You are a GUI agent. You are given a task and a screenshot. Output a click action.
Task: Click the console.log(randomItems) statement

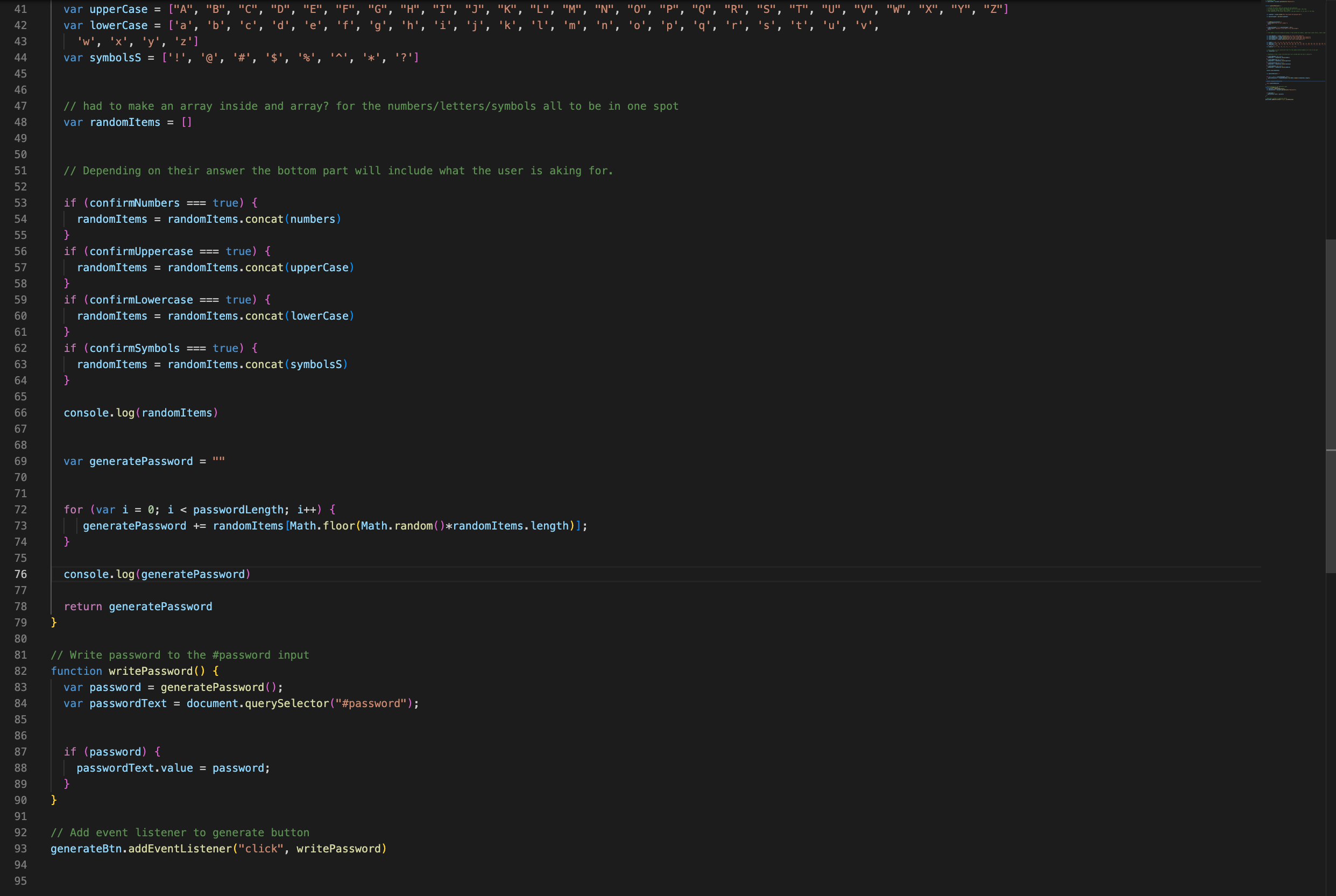click(x=140, y=413)
